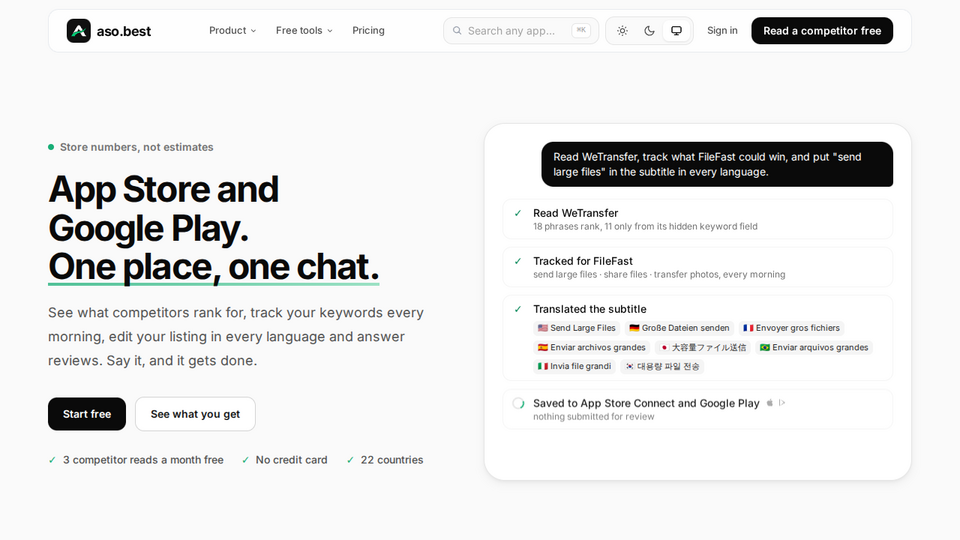Click the magnifier search icon
Viewport: 960px width, 540px height.
pos(457,31)
